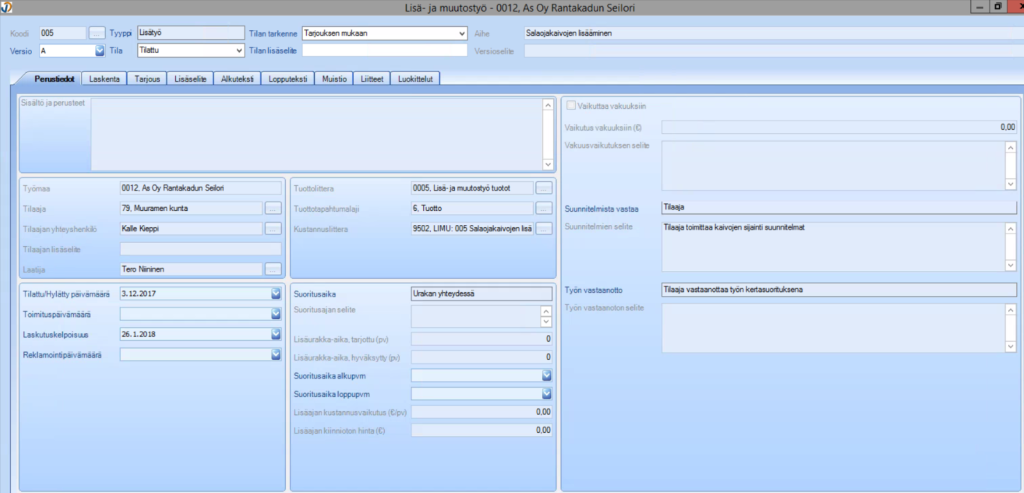The height and width of the screenshot is (493, 1024).
Task: Switch to the Laskenta tab
Action: point(106,78)
